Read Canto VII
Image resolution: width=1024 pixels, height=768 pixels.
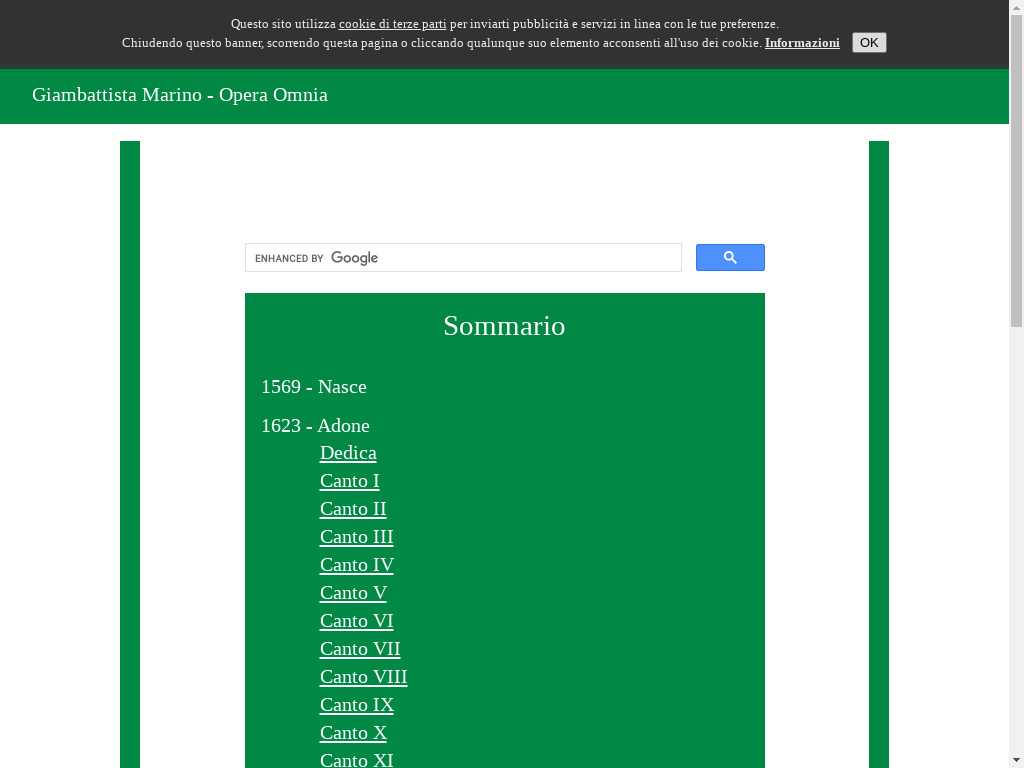click(359, 649)
